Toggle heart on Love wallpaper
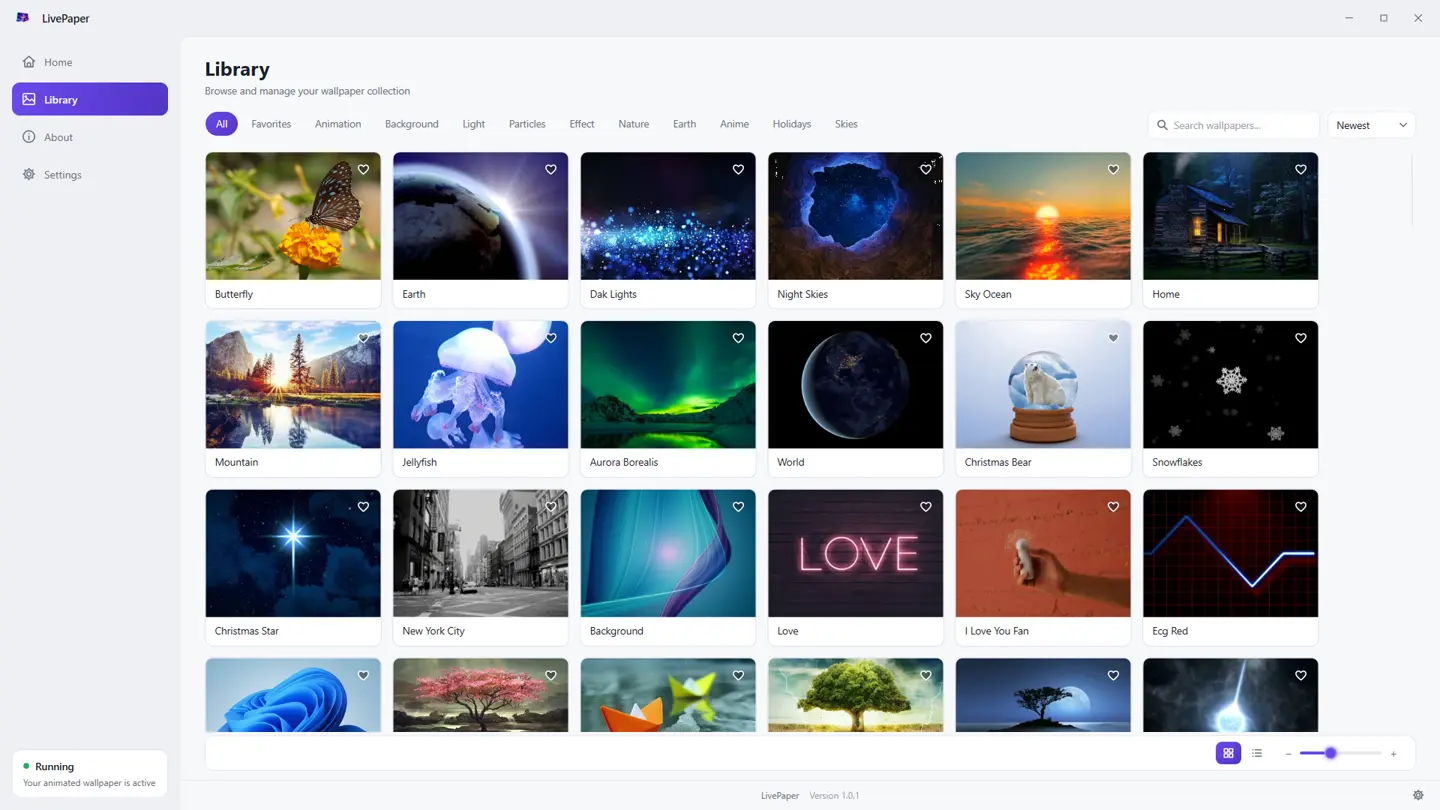The height and width of the screenshot is (810, 1440). [x=926, y=507]
